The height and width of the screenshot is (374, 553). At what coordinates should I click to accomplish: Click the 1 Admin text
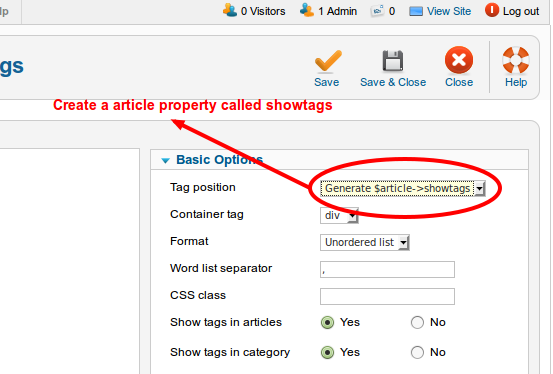coord(337,11)
